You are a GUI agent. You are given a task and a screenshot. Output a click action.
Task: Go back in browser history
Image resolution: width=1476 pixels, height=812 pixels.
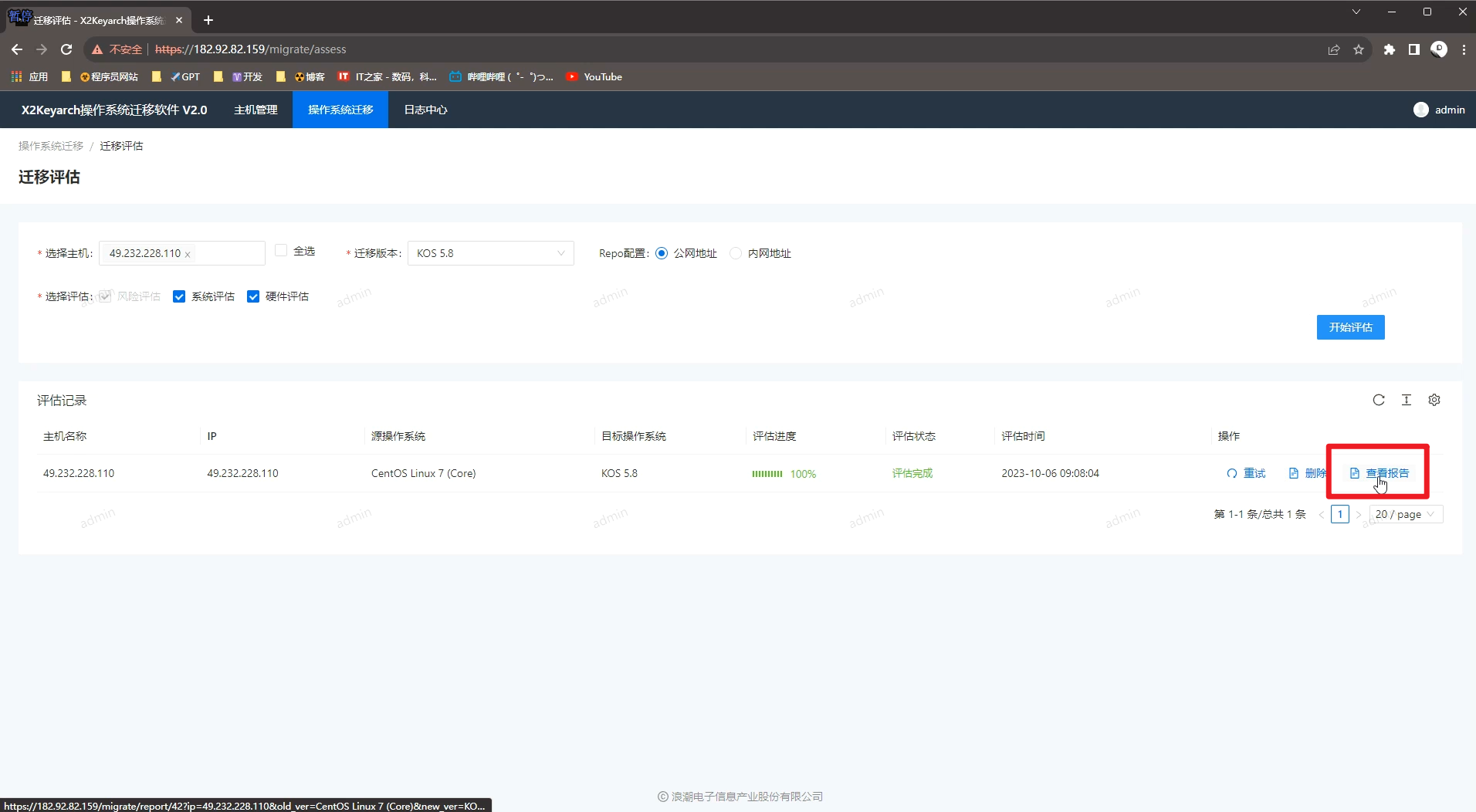pos(17,49)
